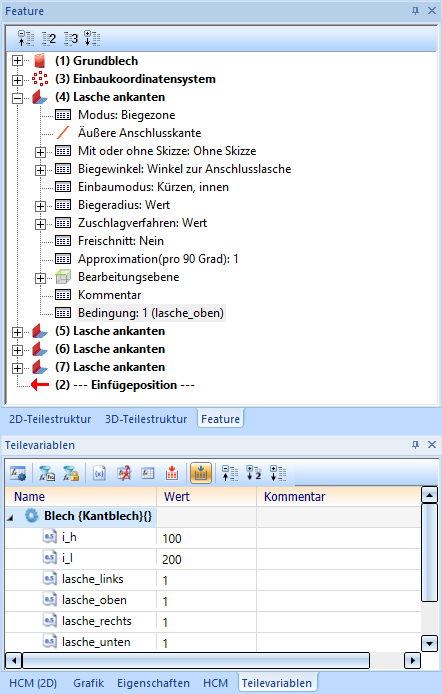Expand the (1) Grundblech node
Screen dimensions: 442x694
[17, 61]
